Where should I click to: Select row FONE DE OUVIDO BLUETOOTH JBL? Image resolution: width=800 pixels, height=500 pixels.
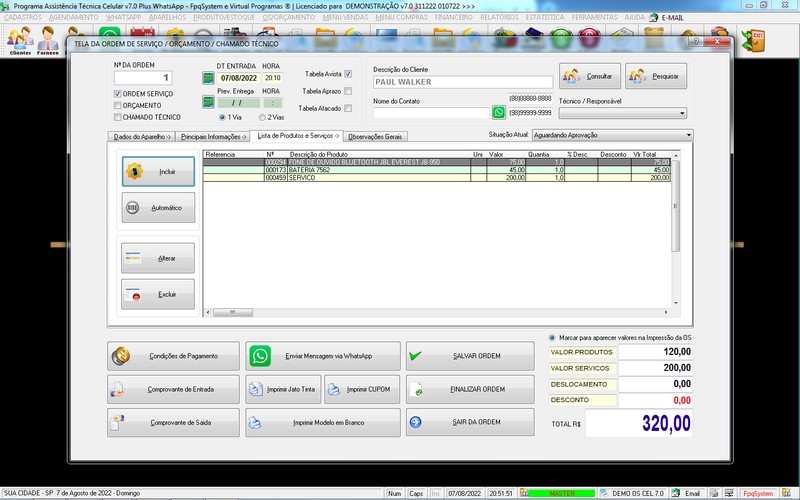[x=437, y=162]
